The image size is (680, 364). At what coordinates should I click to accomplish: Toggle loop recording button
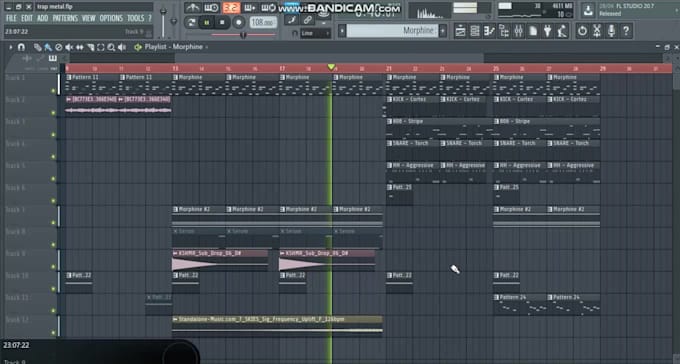click(269, 8)
